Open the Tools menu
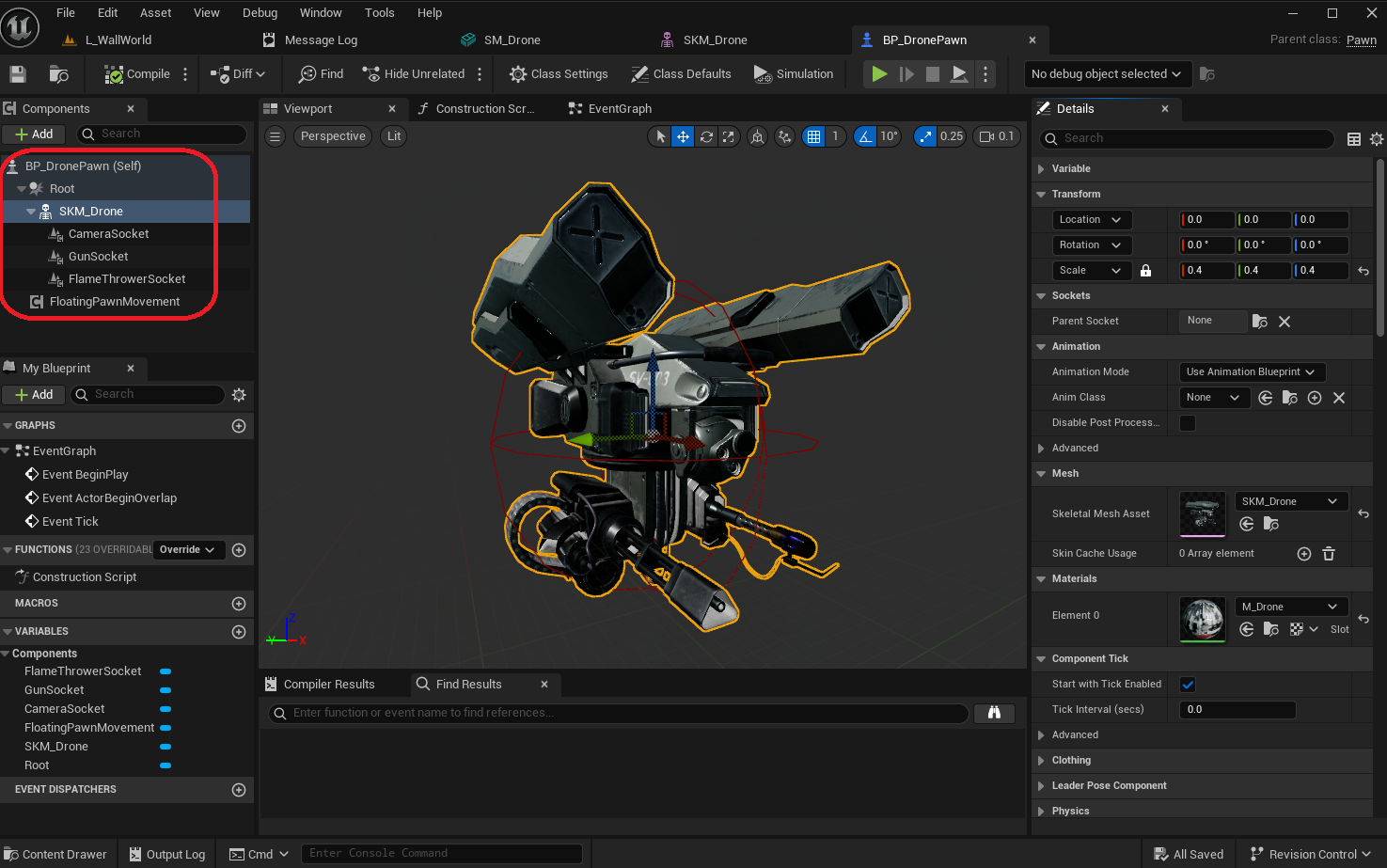The image size is (1387, 868). click(x=379, y=13)
